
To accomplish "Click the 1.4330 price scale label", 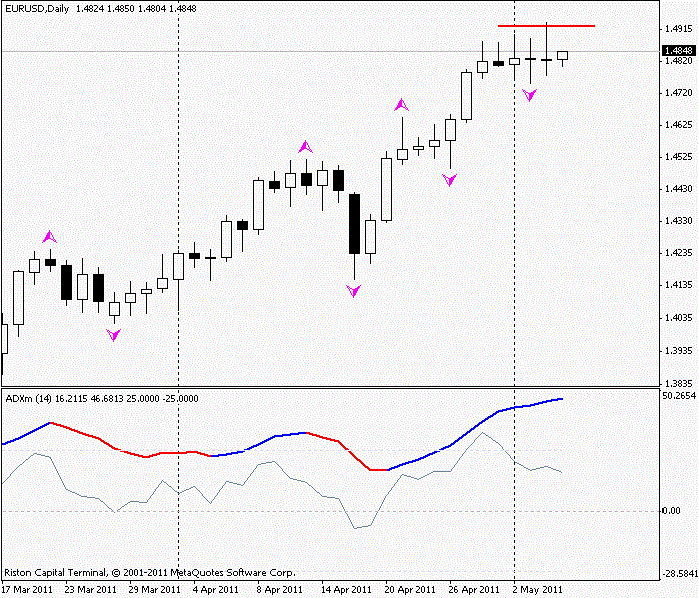I will point(678,221).
